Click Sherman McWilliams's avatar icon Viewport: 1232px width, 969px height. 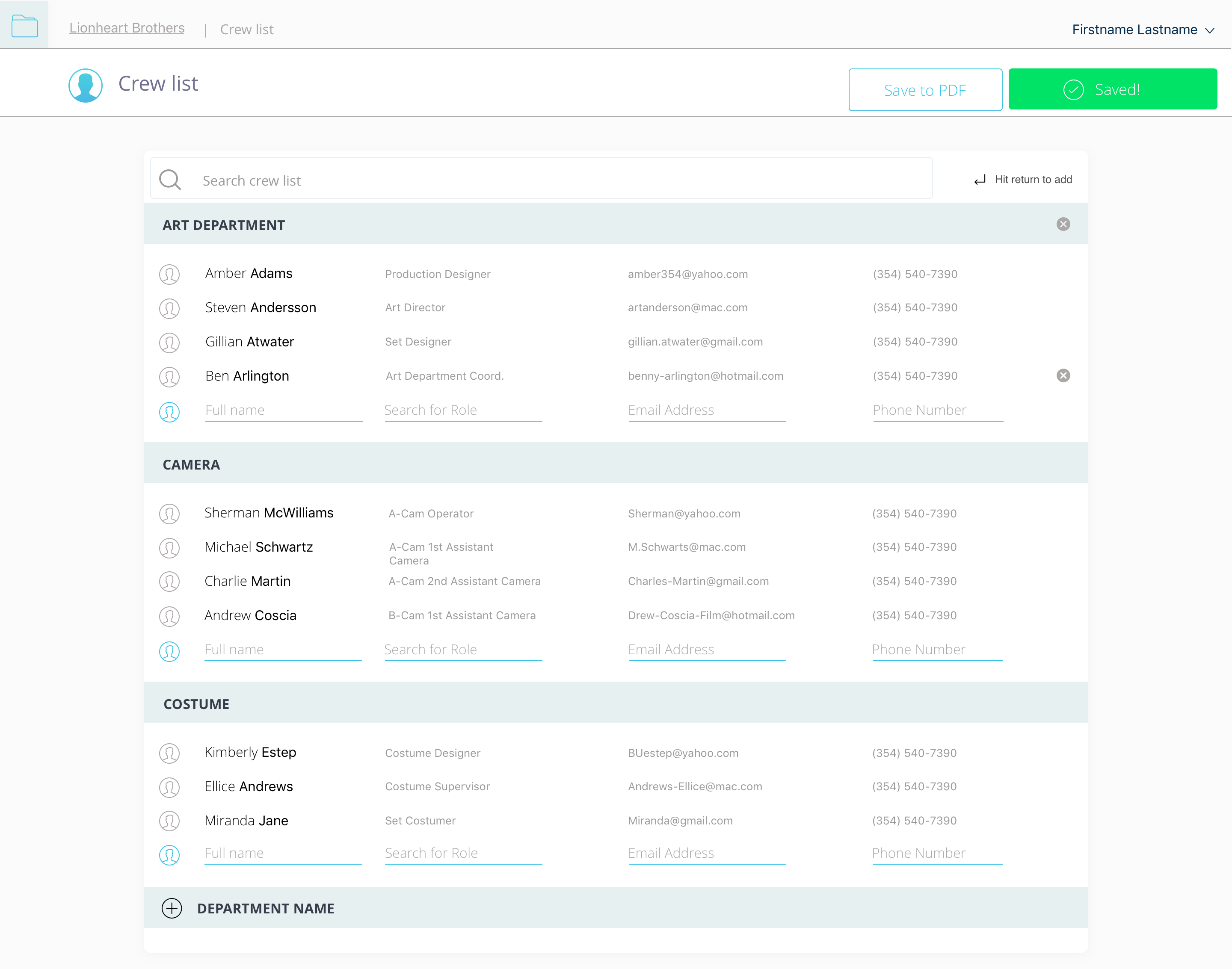coord(169,514)
